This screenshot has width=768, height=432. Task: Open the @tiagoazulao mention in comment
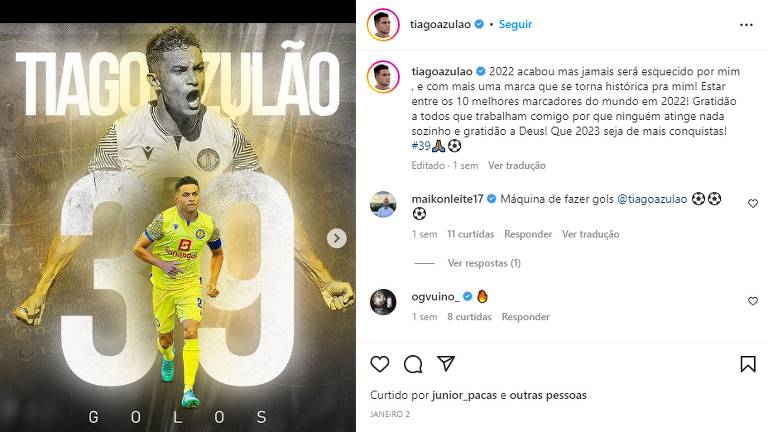pos(652,199)
